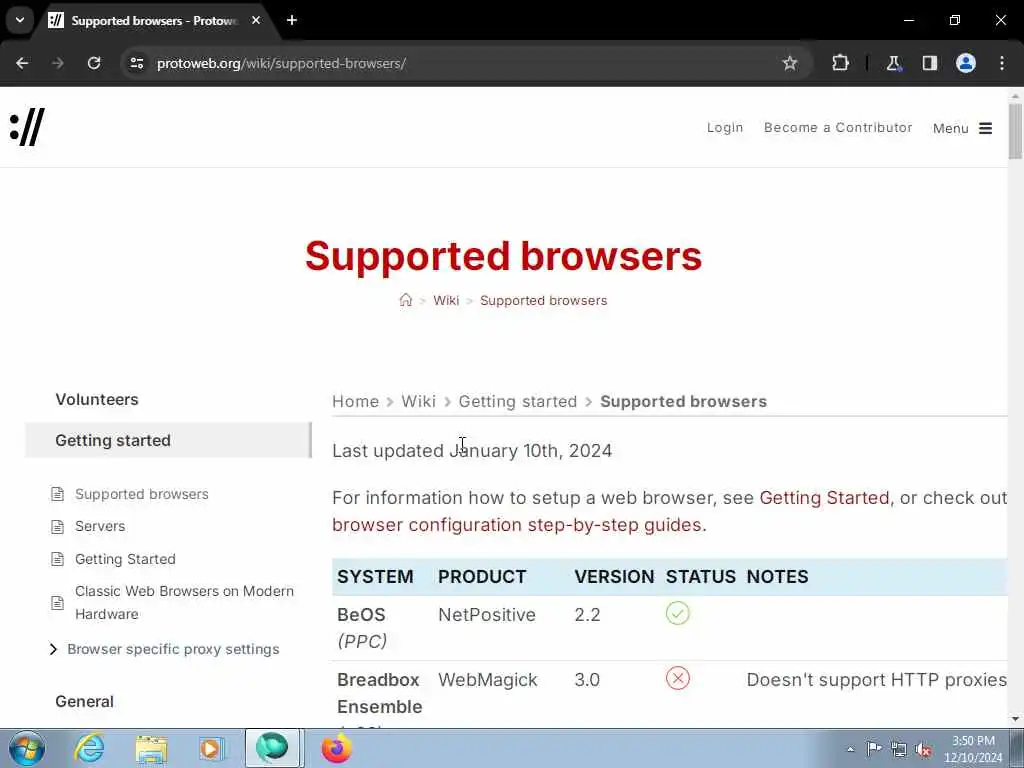Click the muted volume tray icon

coord(923,750)
